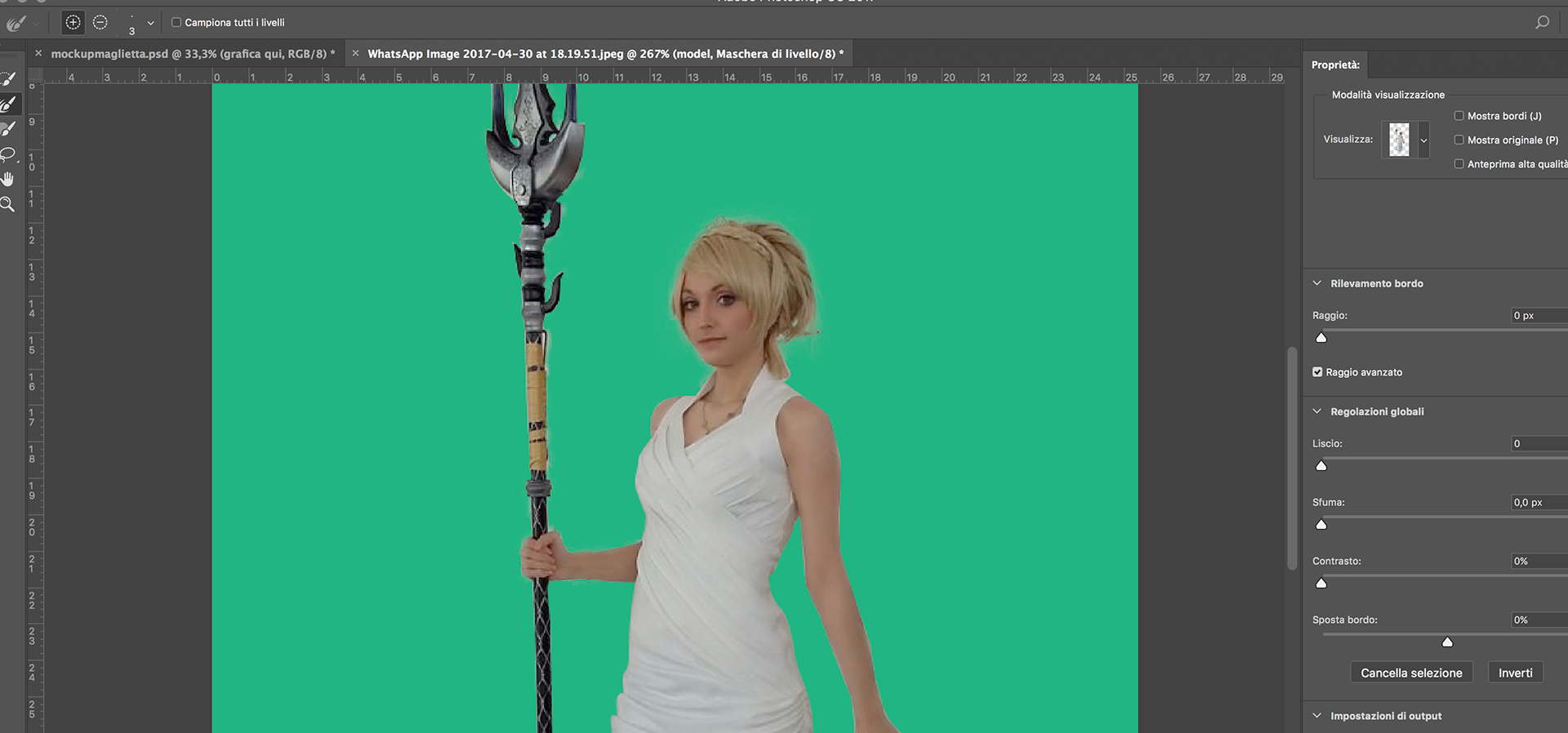Click the Inverti button
Image resolution: width=1568 pixels, height=733 pixels.
(x=1515, y=673)
